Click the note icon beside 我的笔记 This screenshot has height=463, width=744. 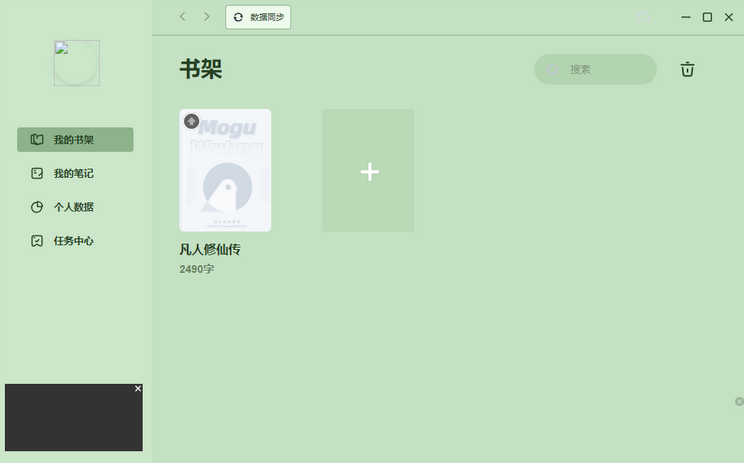(37, 173)
